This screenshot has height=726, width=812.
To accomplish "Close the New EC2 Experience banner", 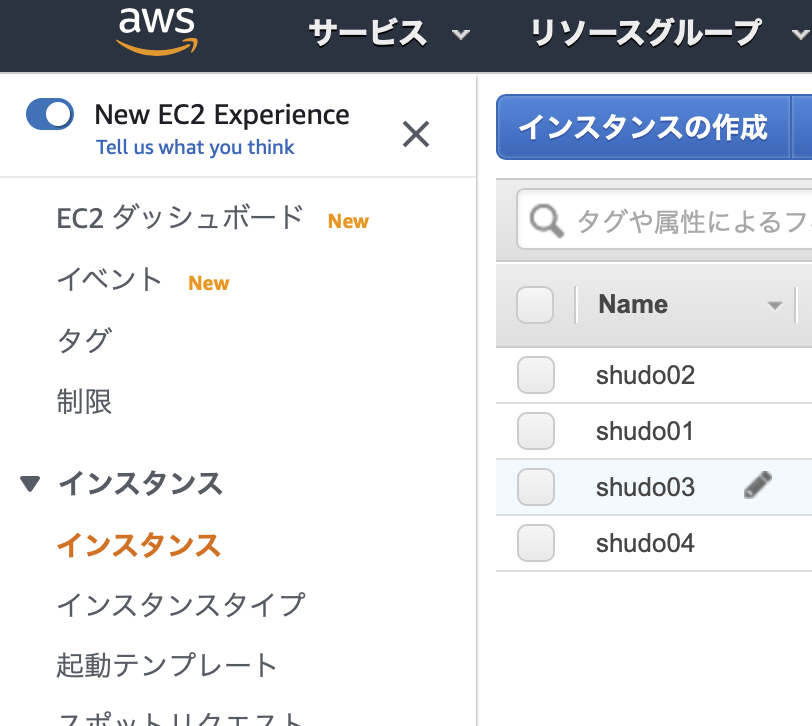I will coord(415,133).
